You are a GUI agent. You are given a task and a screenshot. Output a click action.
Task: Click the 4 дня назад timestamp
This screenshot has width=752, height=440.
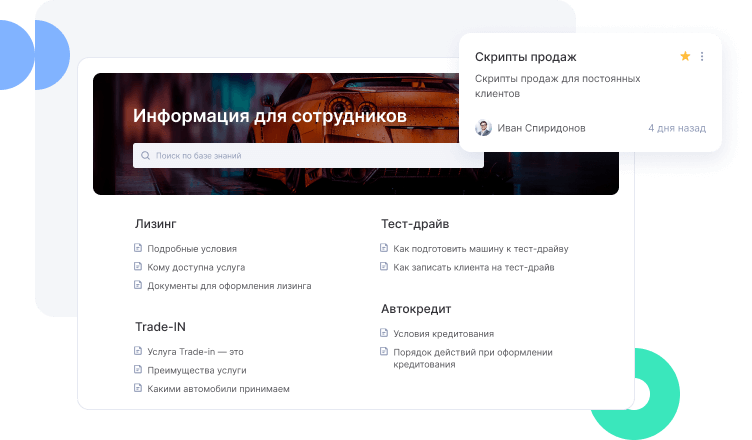[x=677, y=128]
